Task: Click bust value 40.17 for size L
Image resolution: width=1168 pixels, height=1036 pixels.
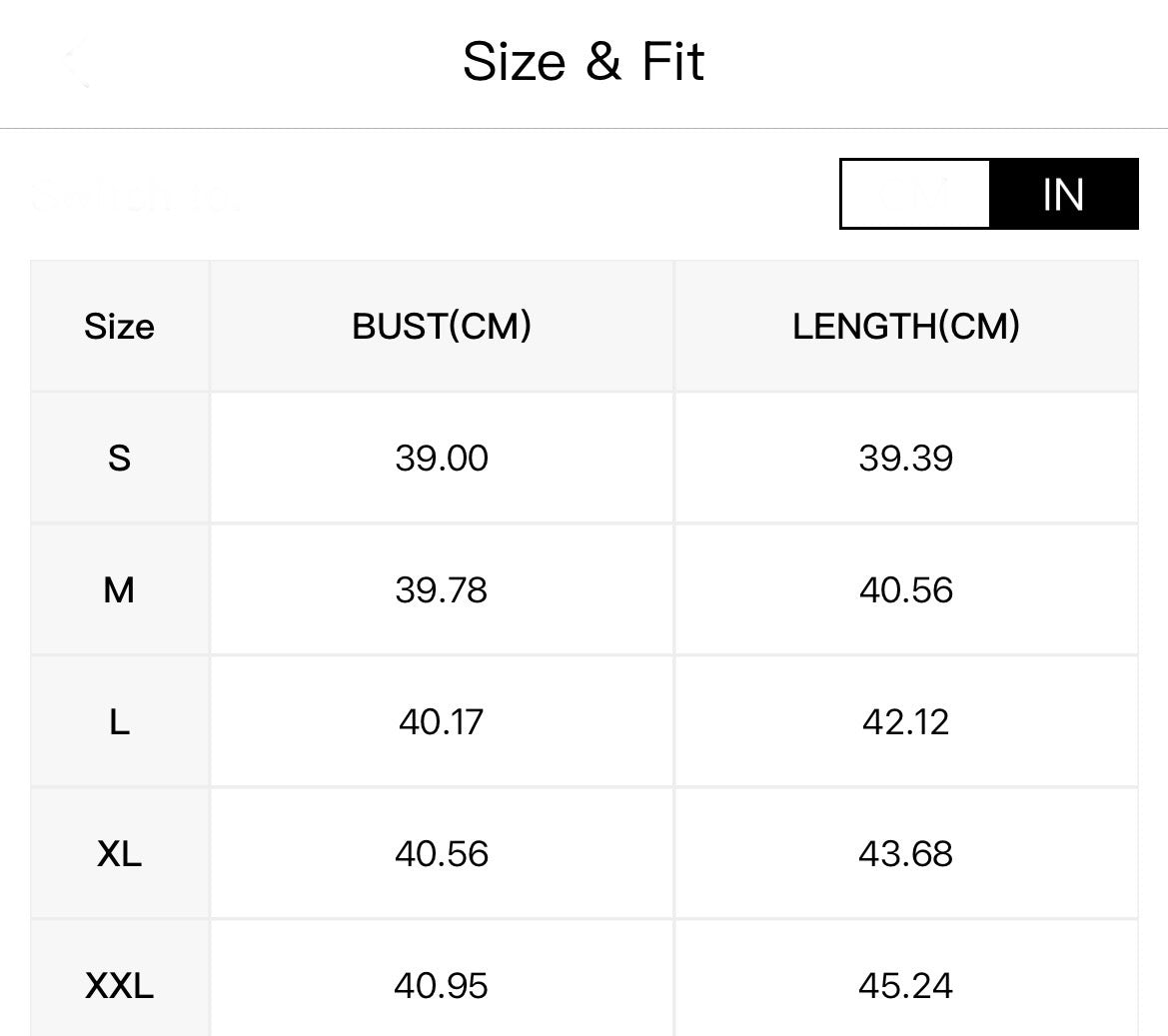Action: coord(442,722)
